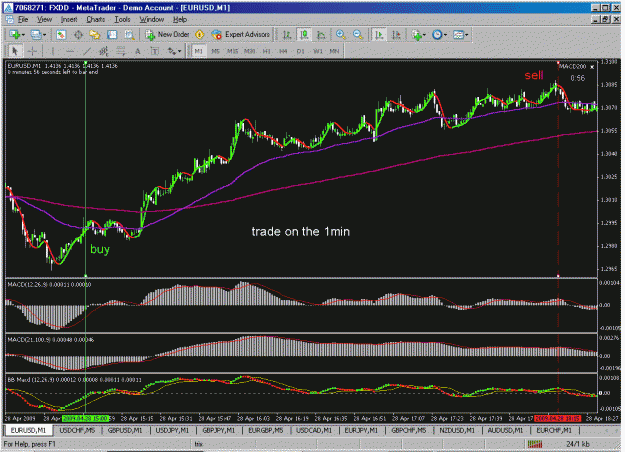Screen dimensions: 625x452
Task: Open the Profiles dropdown arrow
Action: click(x=45, y=35)
